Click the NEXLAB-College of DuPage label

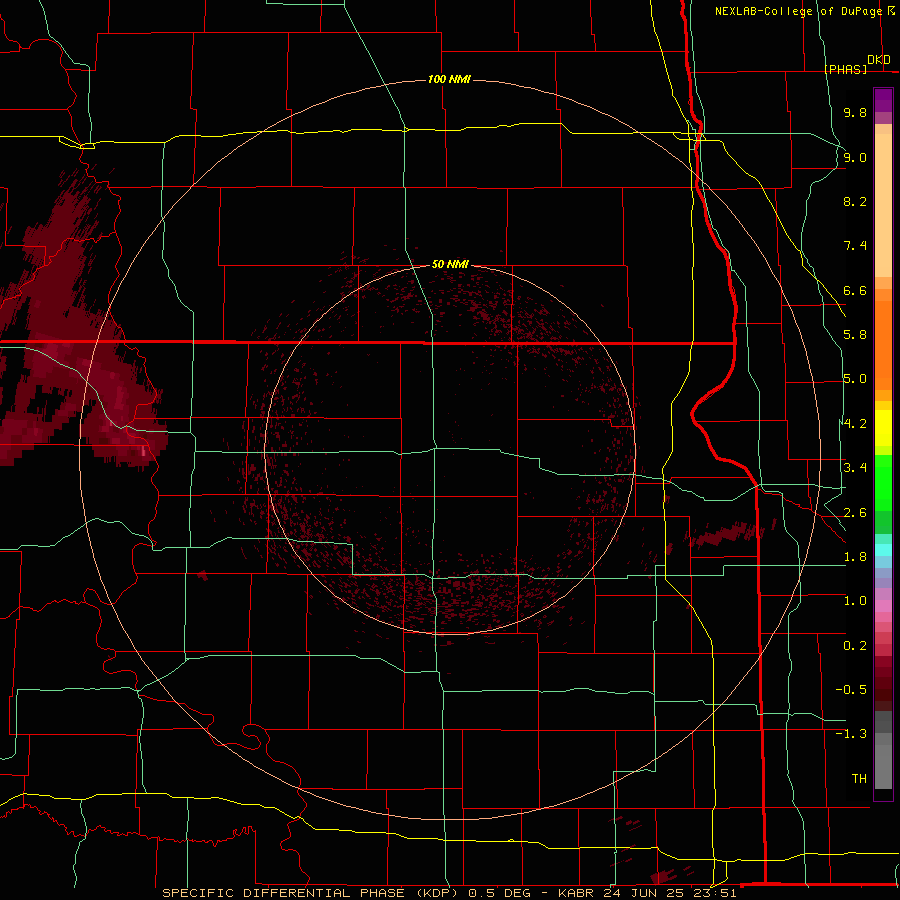point(798,11)
